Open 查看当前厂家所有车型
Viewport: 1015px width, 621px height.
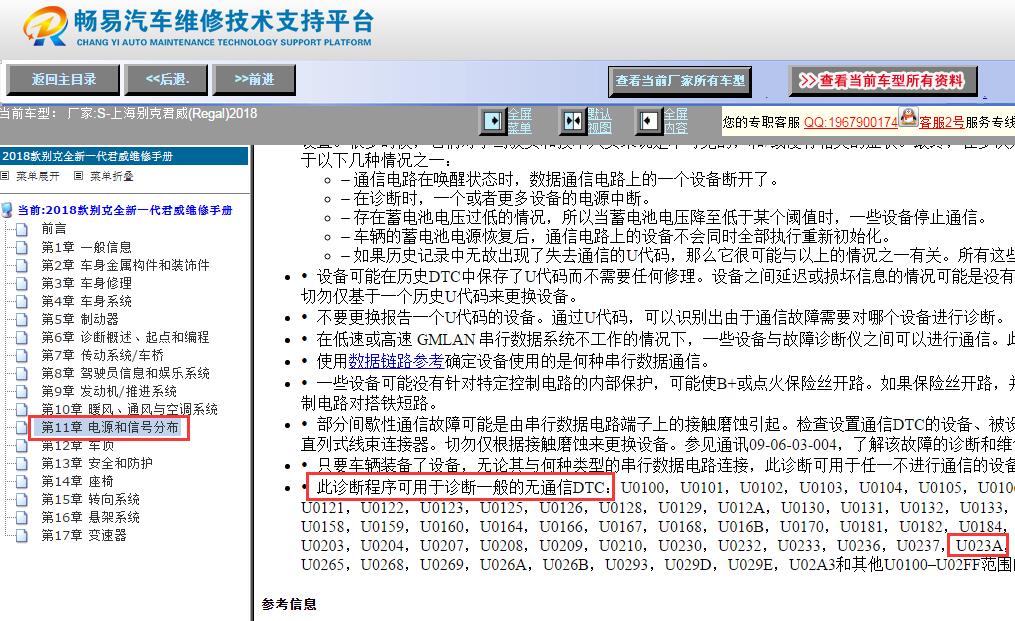(x=680, y=82)
